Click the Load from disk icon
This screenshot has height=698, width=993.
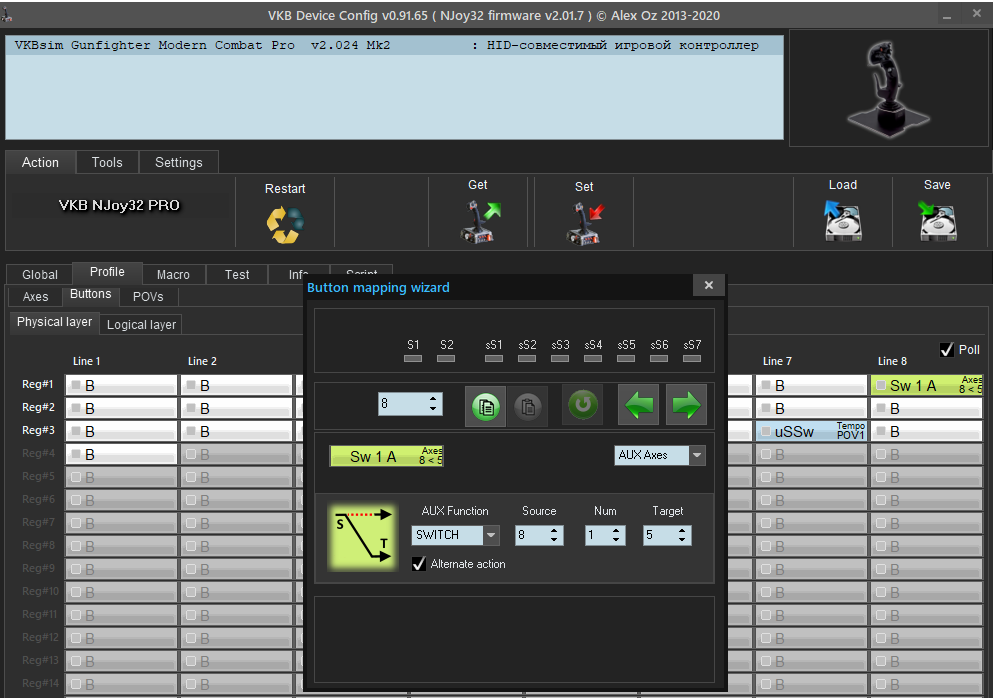[x=842, y=220]
